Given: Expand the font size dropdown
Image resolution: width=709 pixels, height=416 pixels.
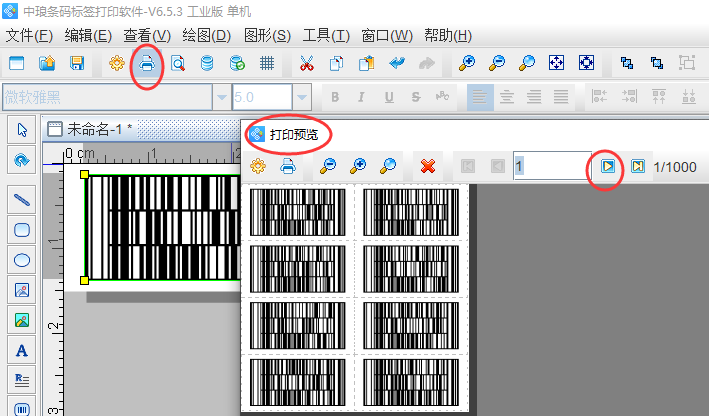Looking at the screenshot, I should (301, 97).
